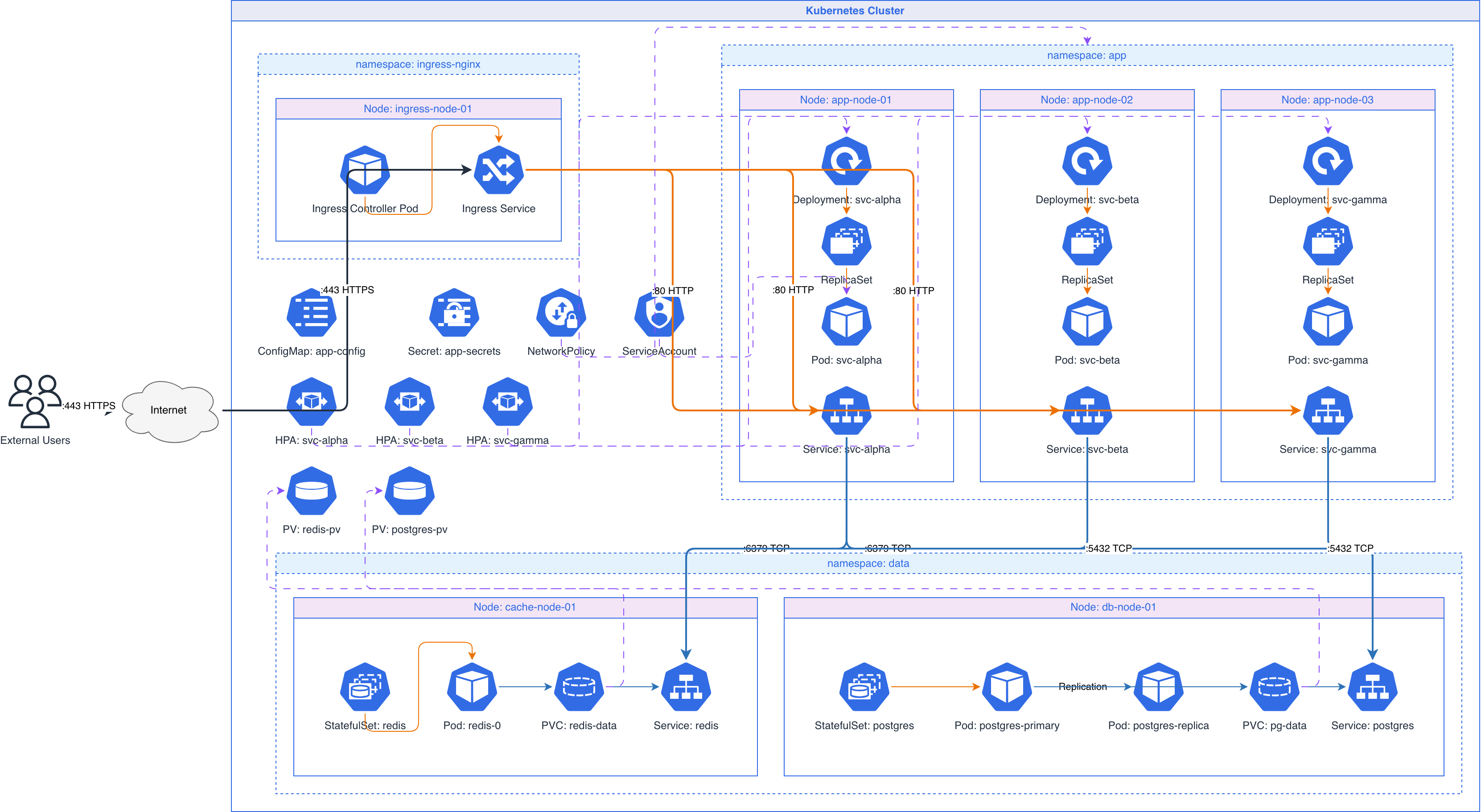1481x812 pixels.
Task: Select the Kubernetes Cluster title bar
Action: (855, 10)
